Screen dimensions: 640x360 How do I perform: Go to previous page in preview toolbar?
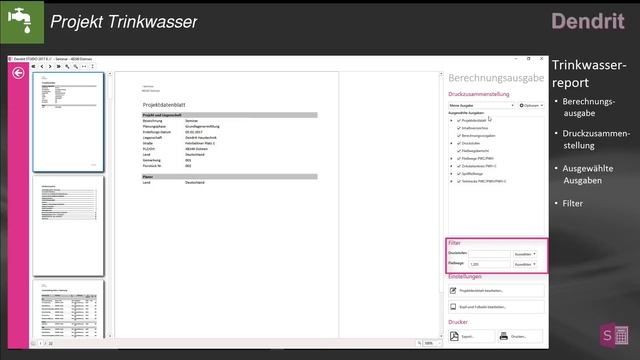42,66
